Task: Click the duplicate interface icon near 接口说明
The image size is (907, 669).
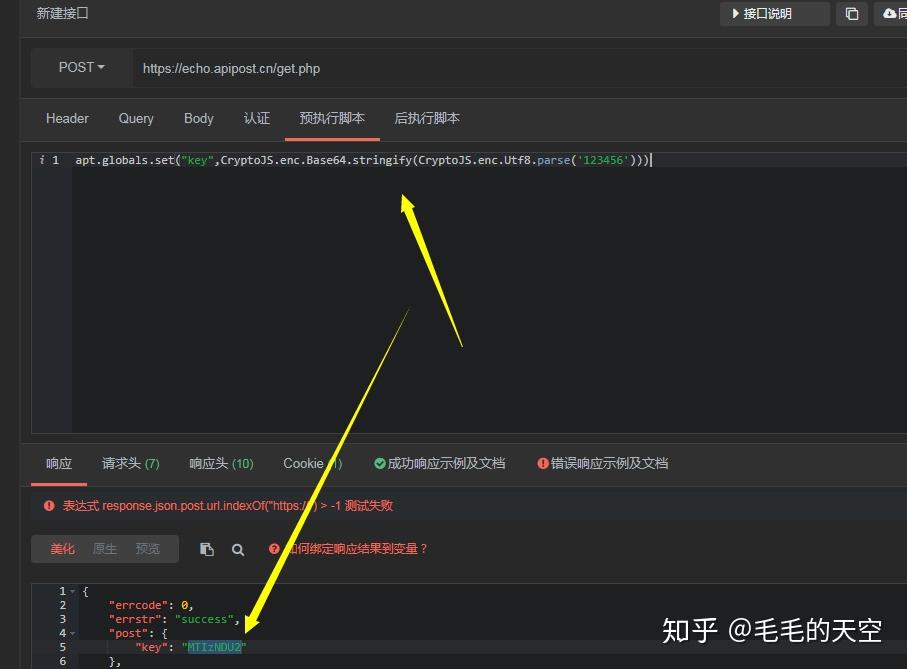Action: 851,13
